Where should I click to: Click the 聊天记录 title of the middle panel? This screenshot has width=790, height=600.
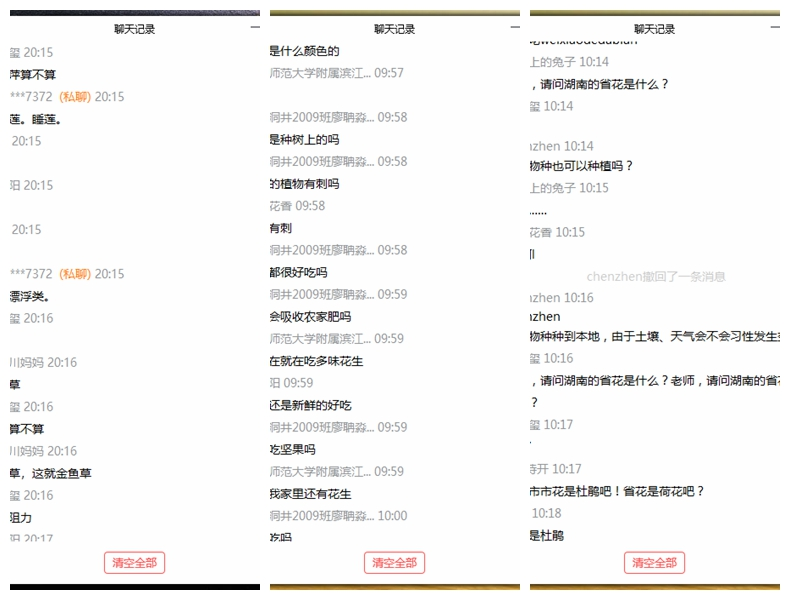coord(394,29)
